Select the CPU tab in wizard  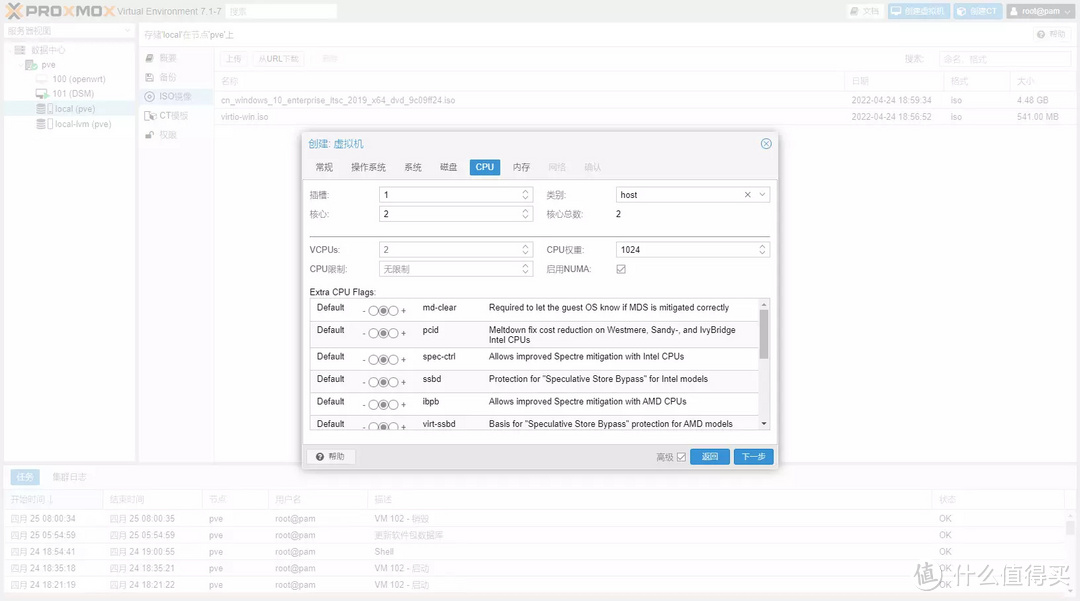click(485, 167)
